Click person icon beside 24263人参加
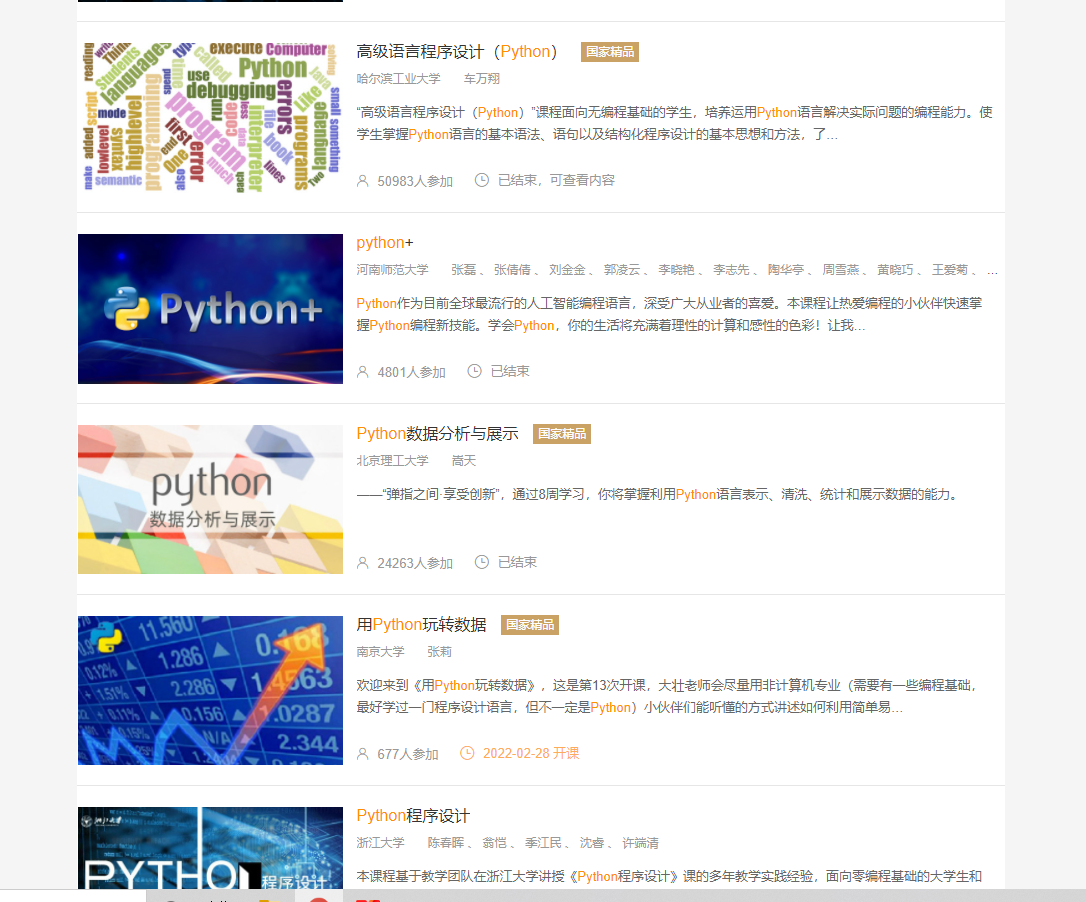 pyautogui.click(x=363, y=563)
